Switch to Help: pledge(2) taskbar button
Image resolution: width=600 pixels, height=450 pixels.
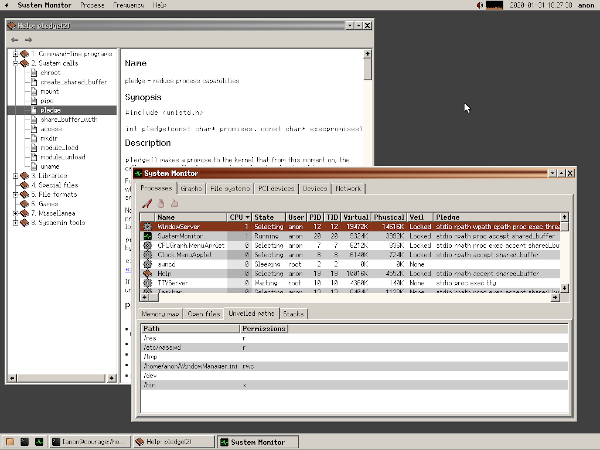pyautogui.click(x=174, y=442)
